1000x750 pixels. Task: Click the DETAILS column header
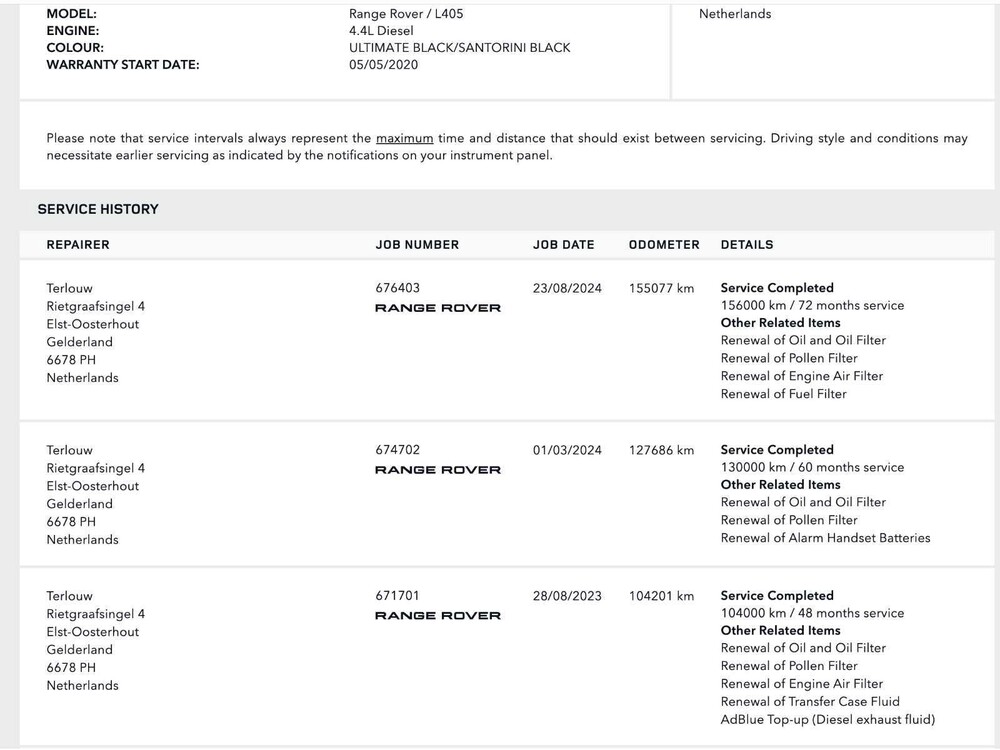[x=746, y=245]
